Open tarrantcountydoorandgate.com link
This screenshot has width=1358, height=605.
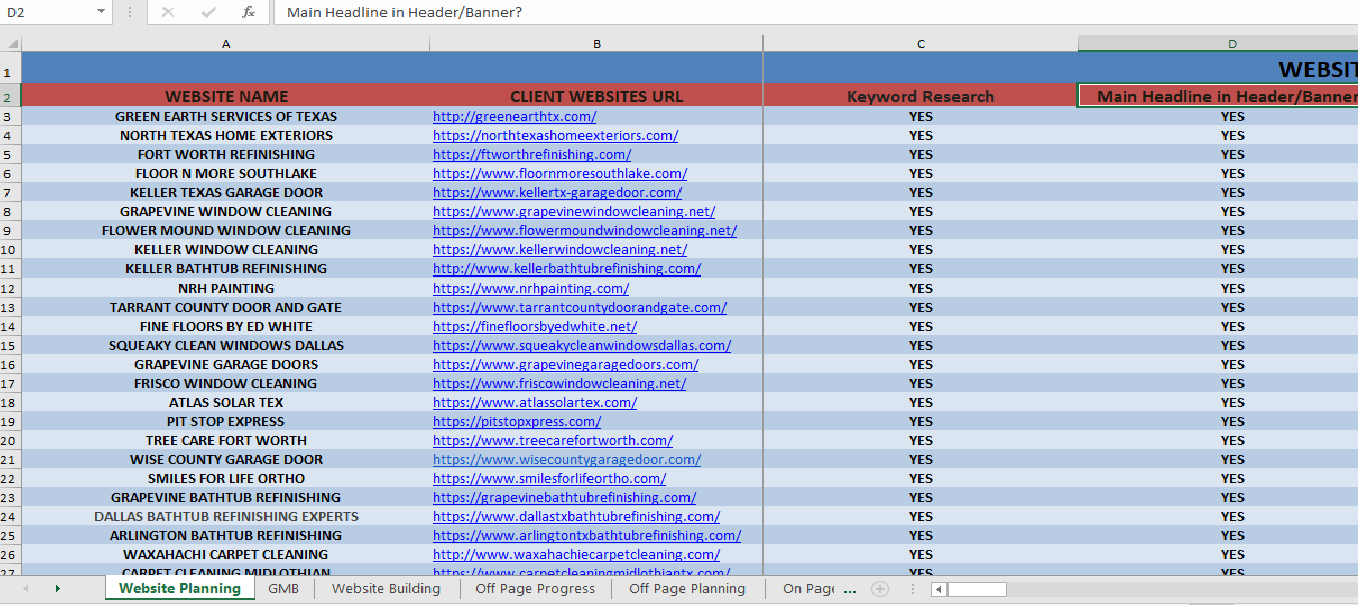point(580,307)
